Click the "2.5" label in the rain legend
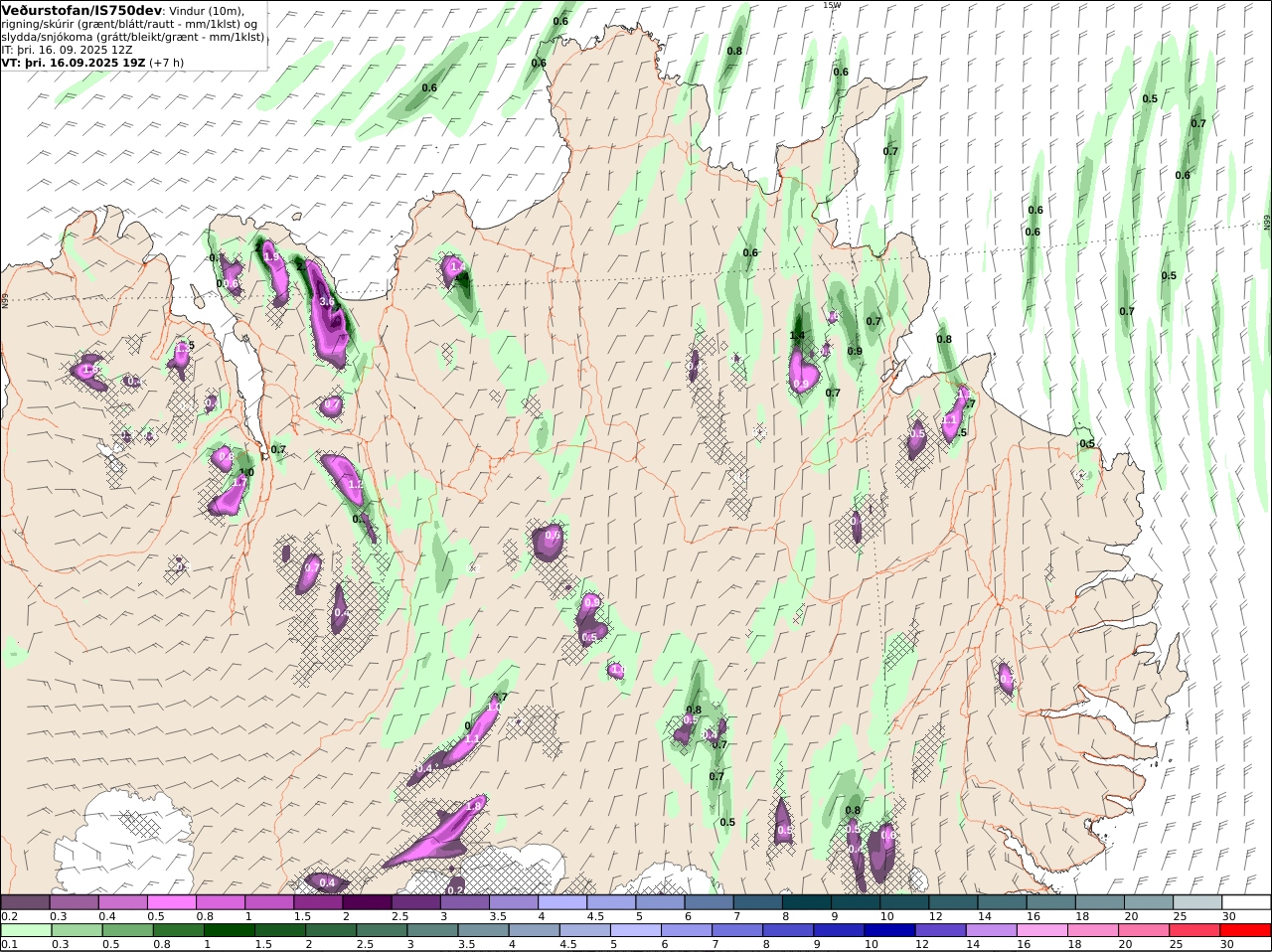This screenshot has width=1272, height=952. (x=366, y=944)
